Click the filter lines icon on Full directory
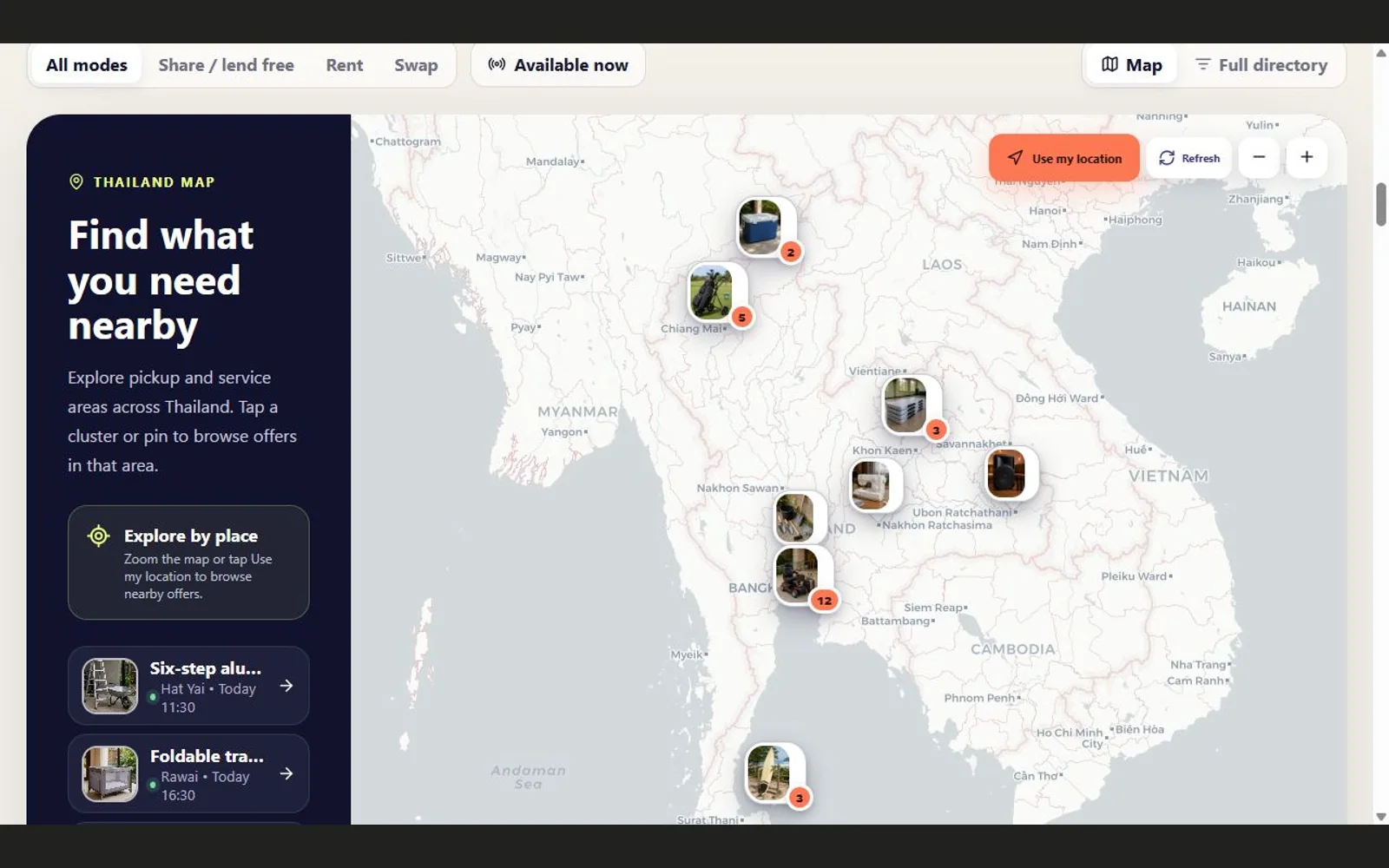Image resolution: width=1389 pixels, height=868 pixels. coord(1202,64)
